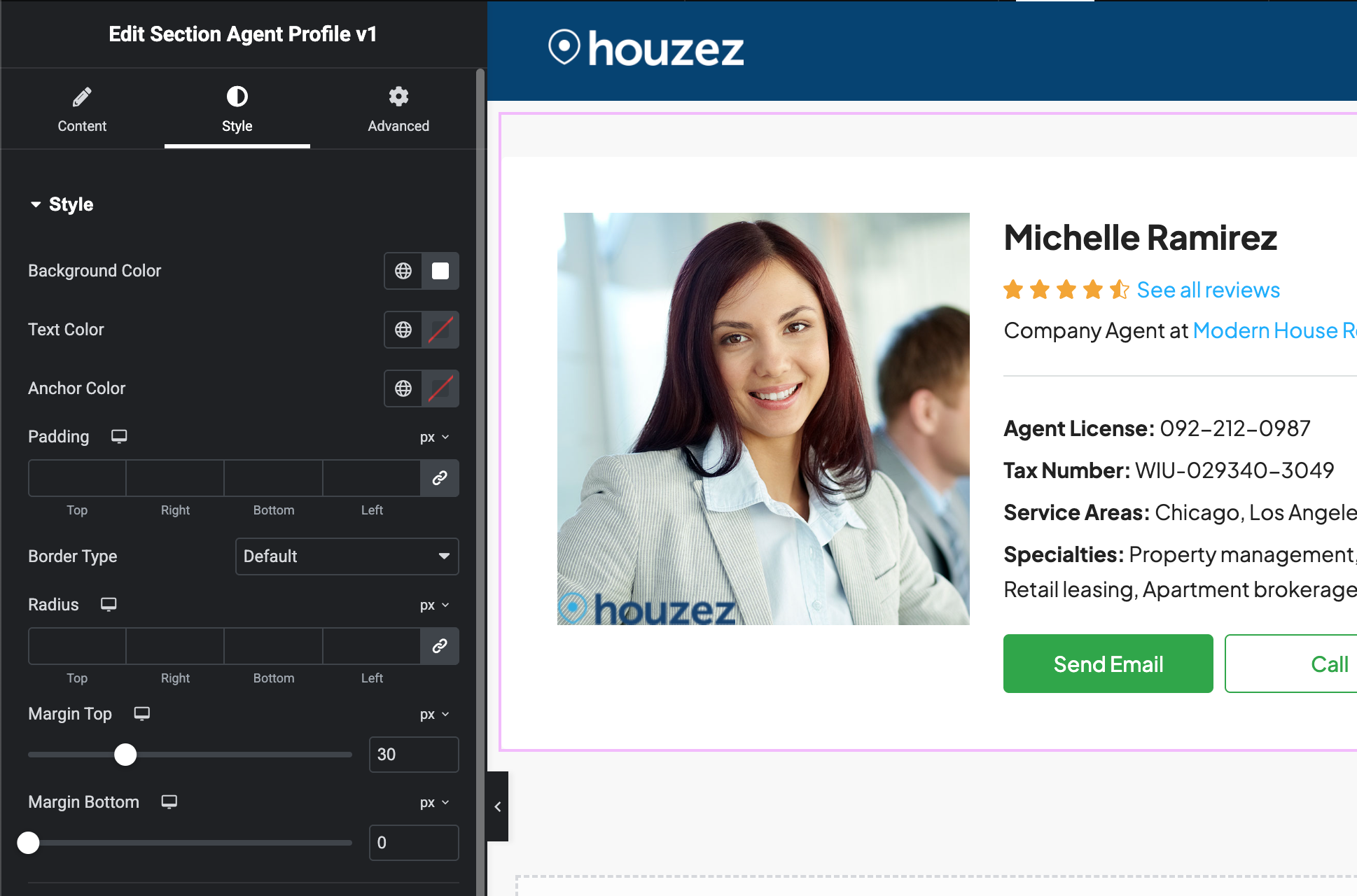
Task: Switch to the Advanced tab
Action: tap(398, 109)
